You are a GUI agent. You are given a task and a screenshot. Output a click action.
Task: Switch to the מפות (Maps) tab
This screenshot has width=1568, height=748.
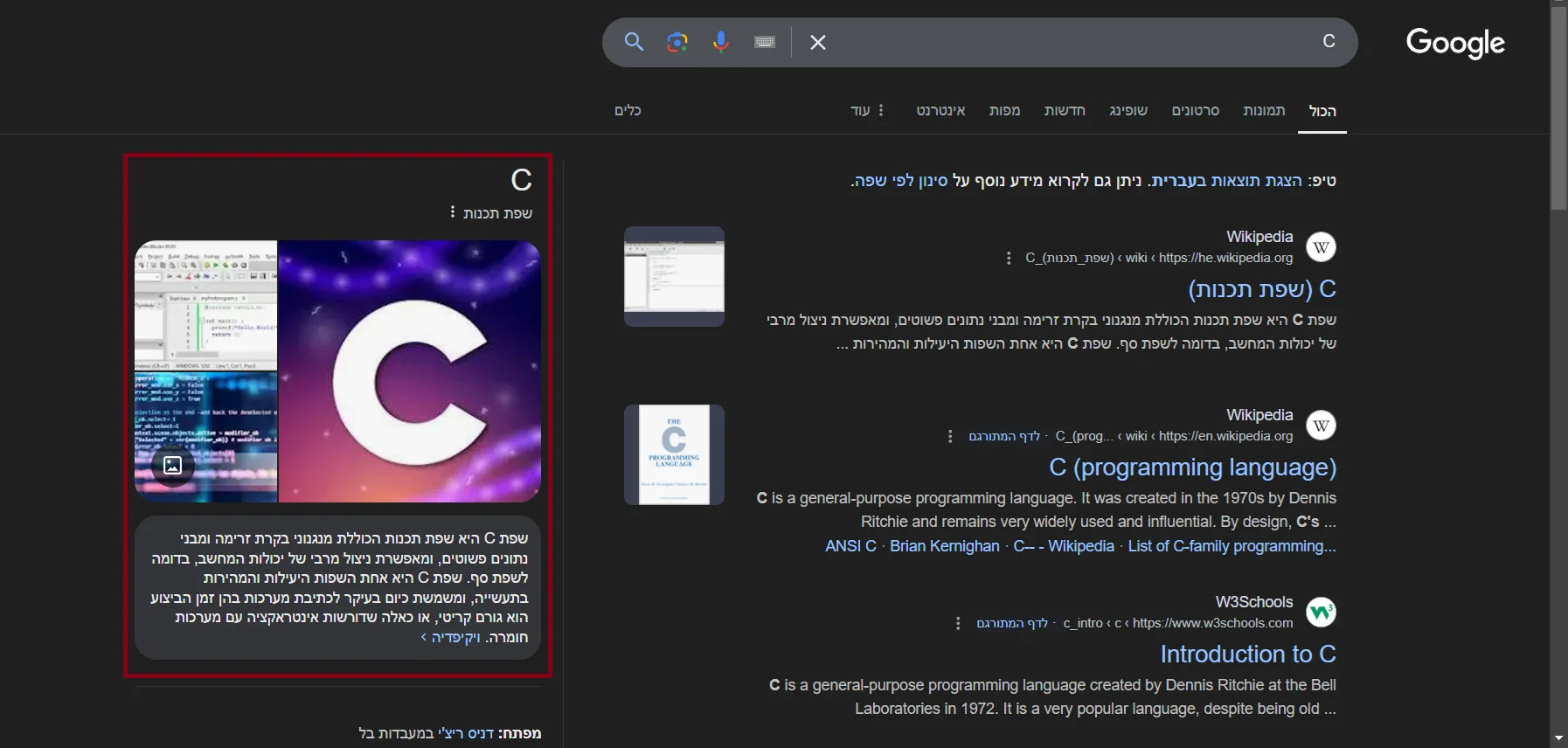coord(1004,110)
